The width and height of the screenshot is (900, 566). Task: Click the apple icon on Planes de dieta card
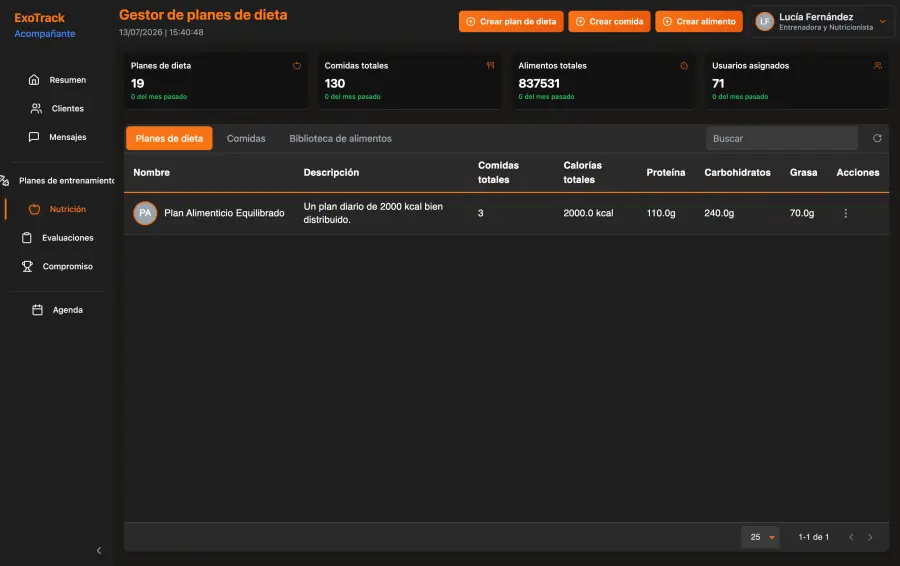(297, 65)
